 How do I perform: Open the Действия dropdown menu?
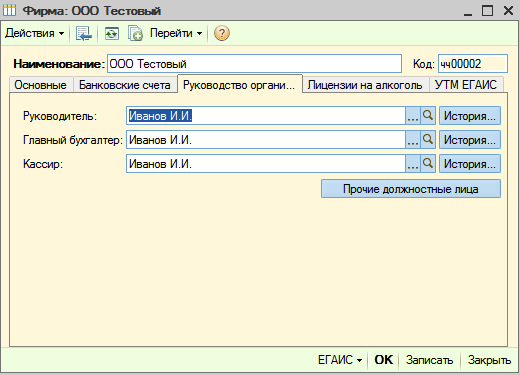click(x=34, y=33)
